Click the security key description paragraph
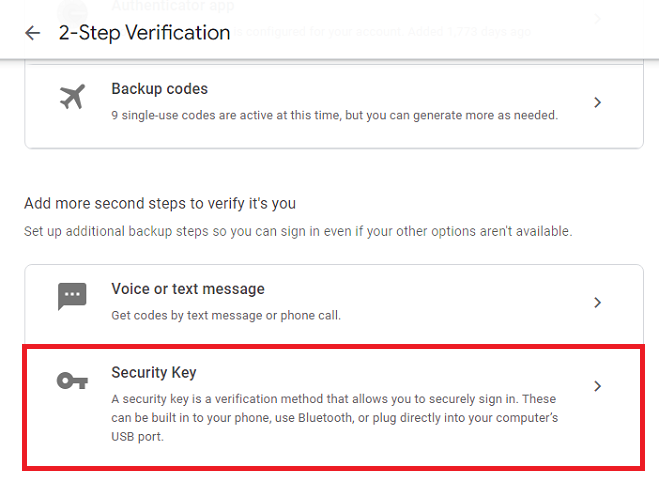Image resolution: width=659 pixels, height=482 pixels. [x=335, y=417]
